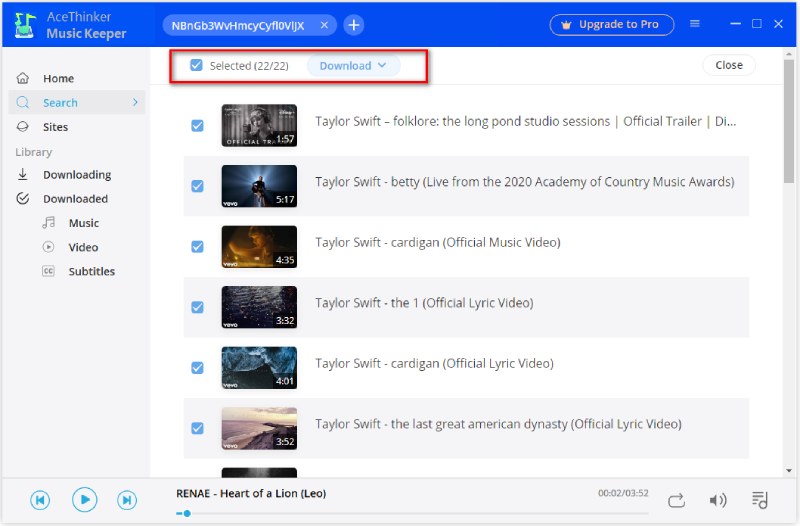
Task: Open the hamburger menu
Action: pos(694,24)
